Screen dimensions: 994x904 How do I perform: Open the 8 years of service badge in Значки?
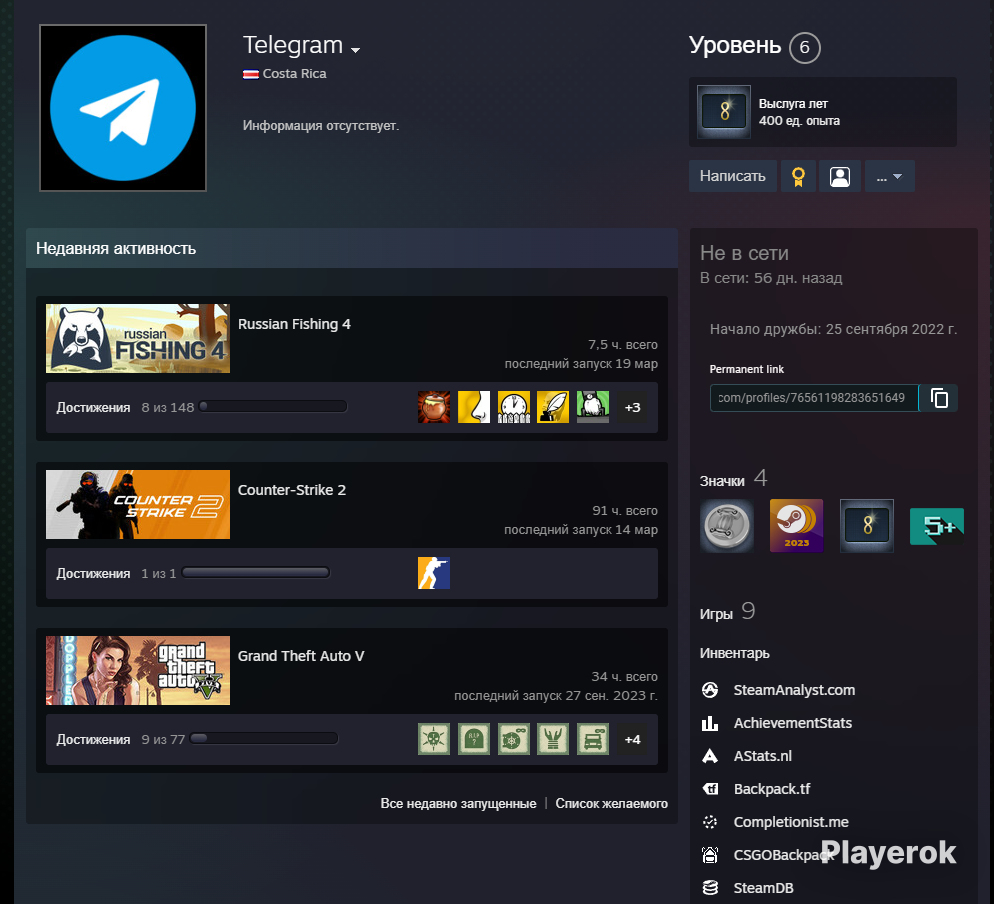[x=867, y=526]
